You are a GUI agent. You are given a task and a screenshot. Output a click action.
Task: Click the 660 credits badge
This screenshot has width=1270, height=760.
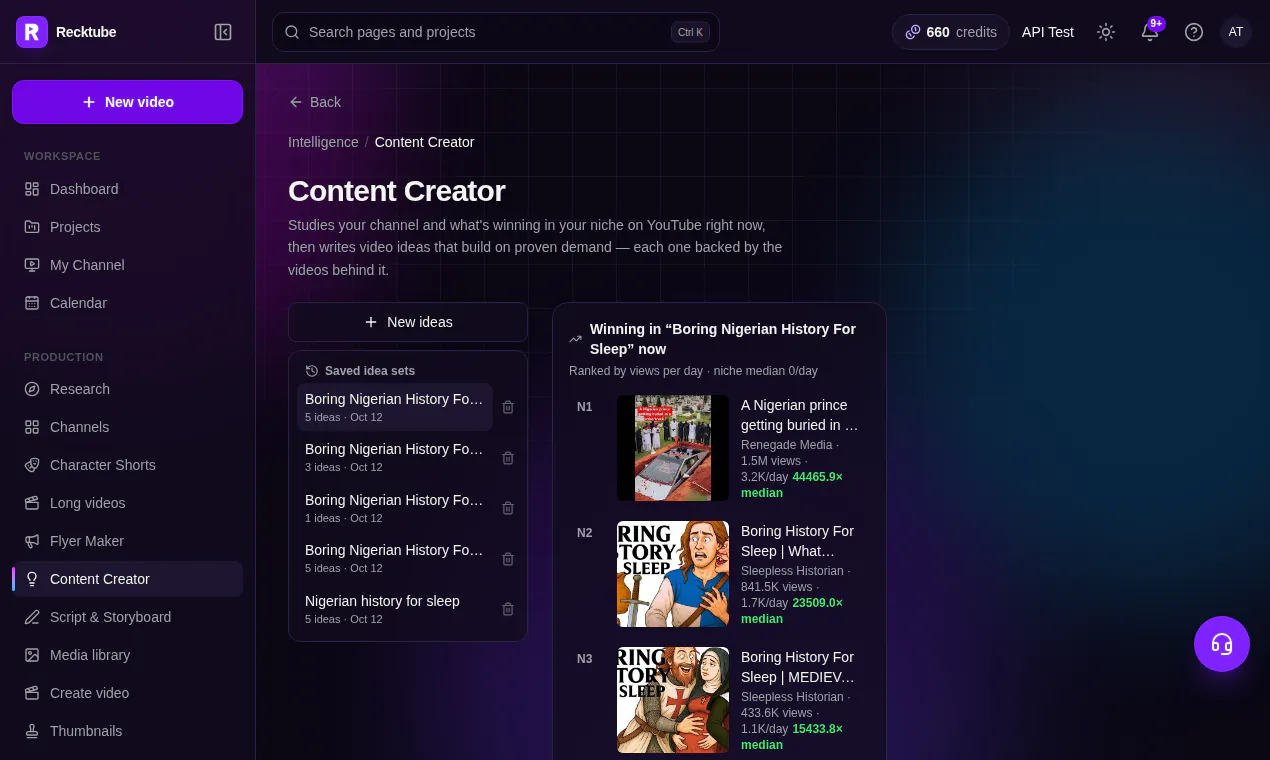point(950,32)
